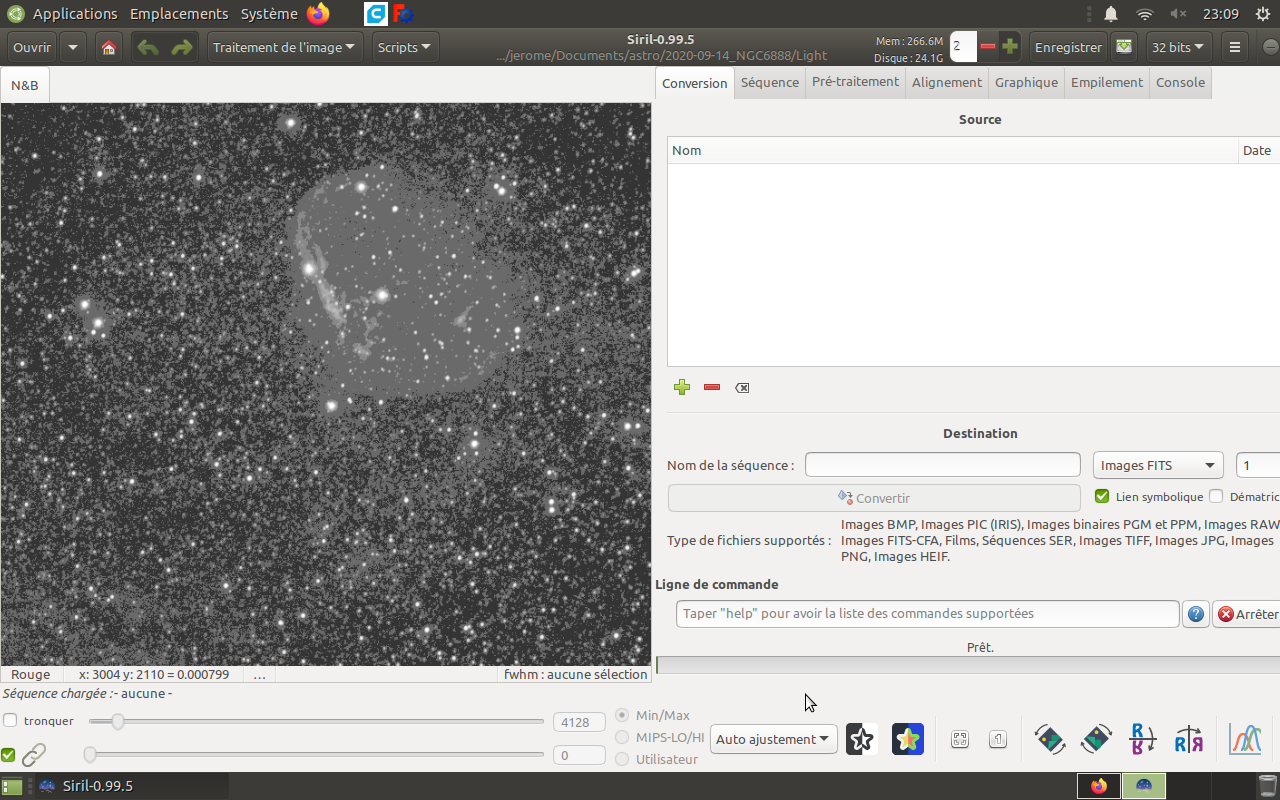
Task: Go to the Alignement tab
Action: pos(947,83)
